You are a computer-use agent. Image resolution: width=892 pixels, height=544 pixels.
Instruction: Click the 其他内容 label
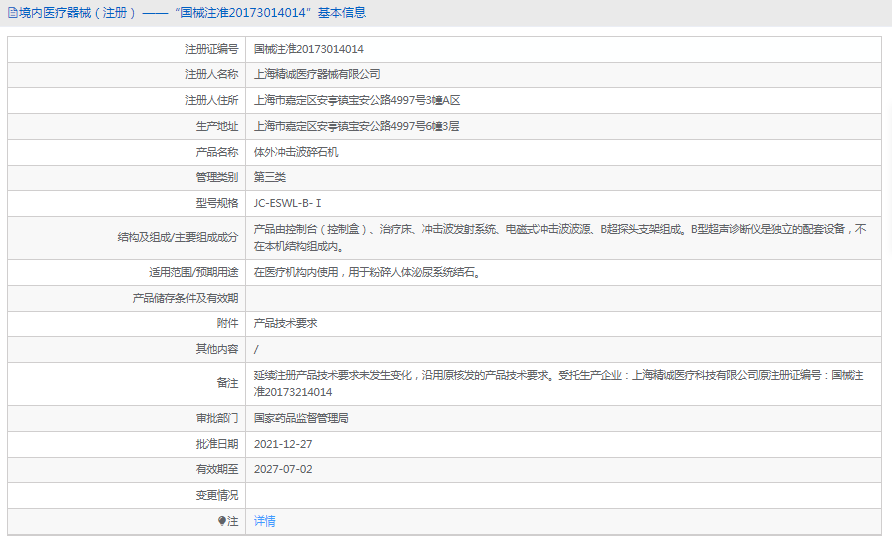point(217,348)
